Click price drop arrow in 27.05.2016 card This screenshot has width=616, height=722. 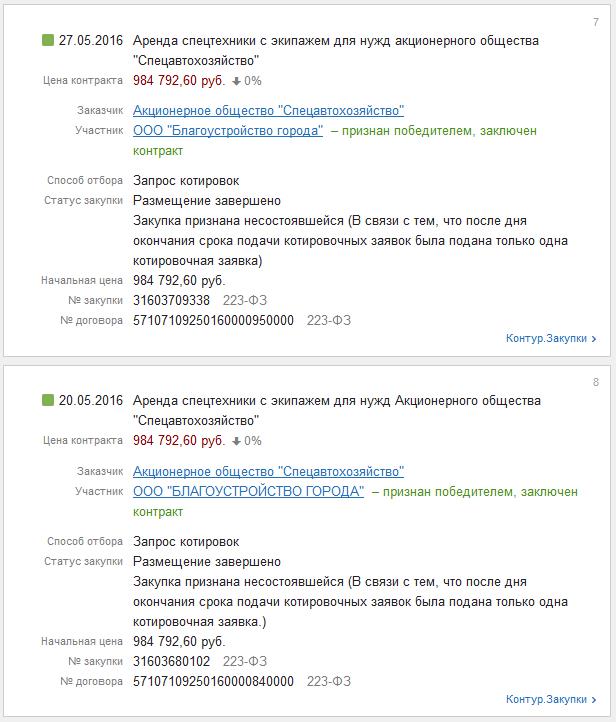click(x=237, y=81)
